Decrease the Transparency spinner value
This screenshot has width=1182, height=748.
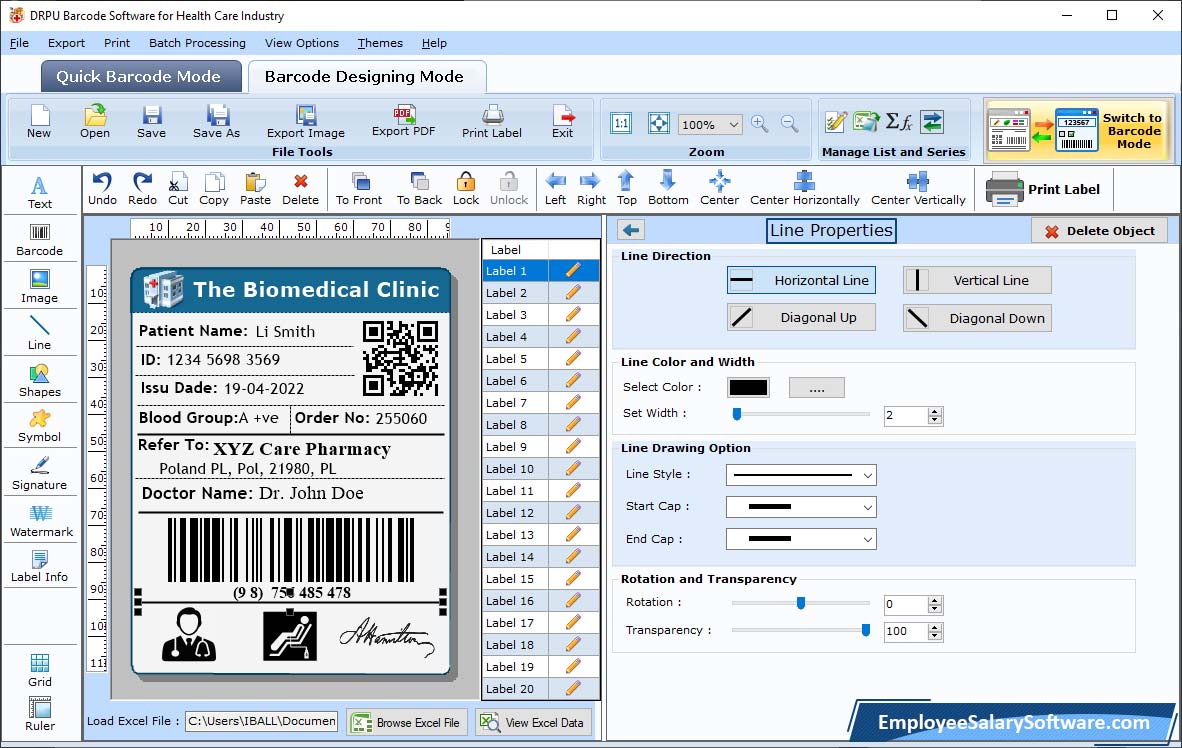(935, 636)
